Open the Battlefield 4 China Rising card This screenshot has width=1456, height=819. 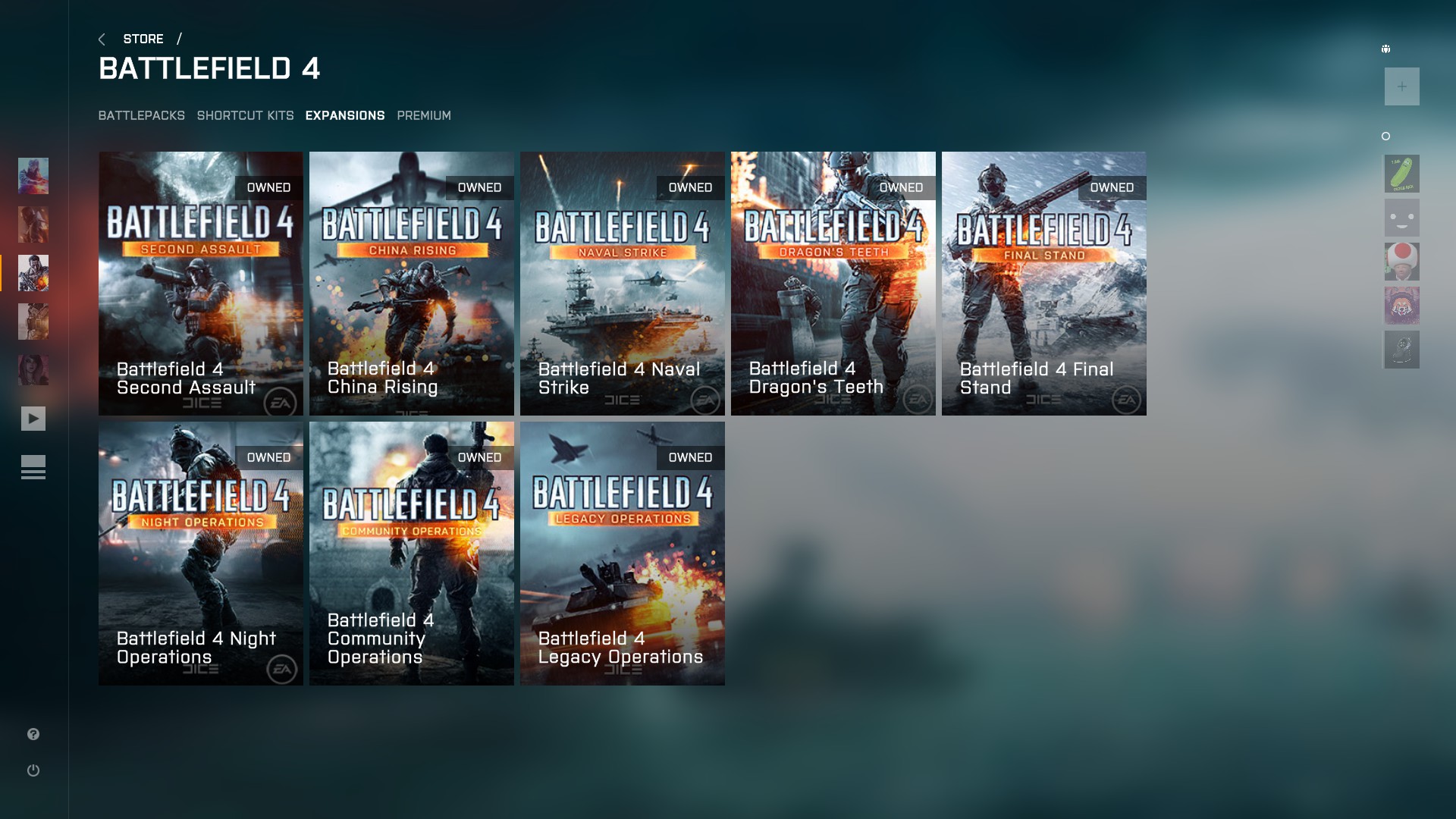click(x=412, y=284)
